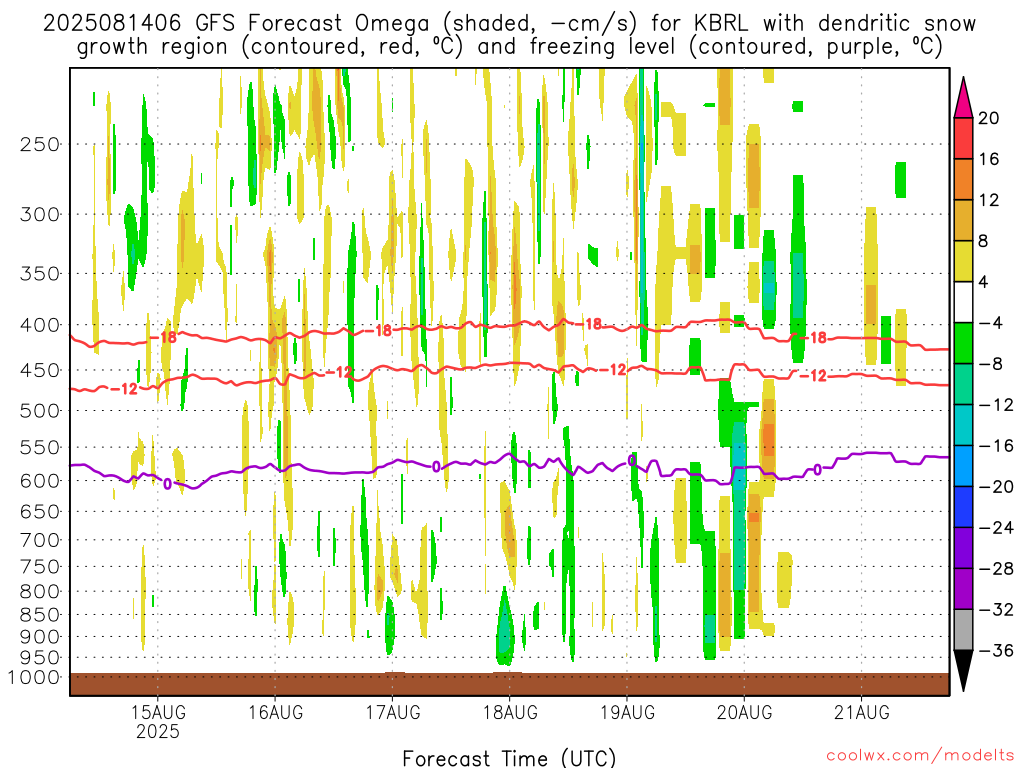Click the 17AUG date label

point(392,712)
